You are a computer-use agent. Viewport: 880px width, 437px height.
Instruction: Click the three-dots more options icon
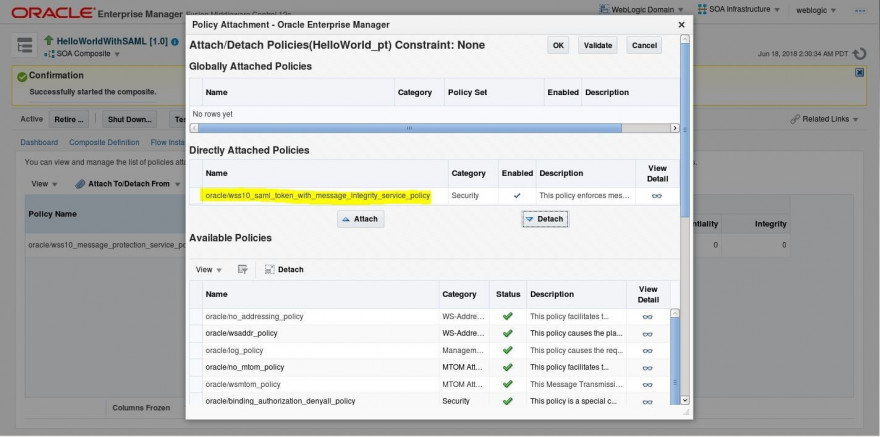(859, 10)
